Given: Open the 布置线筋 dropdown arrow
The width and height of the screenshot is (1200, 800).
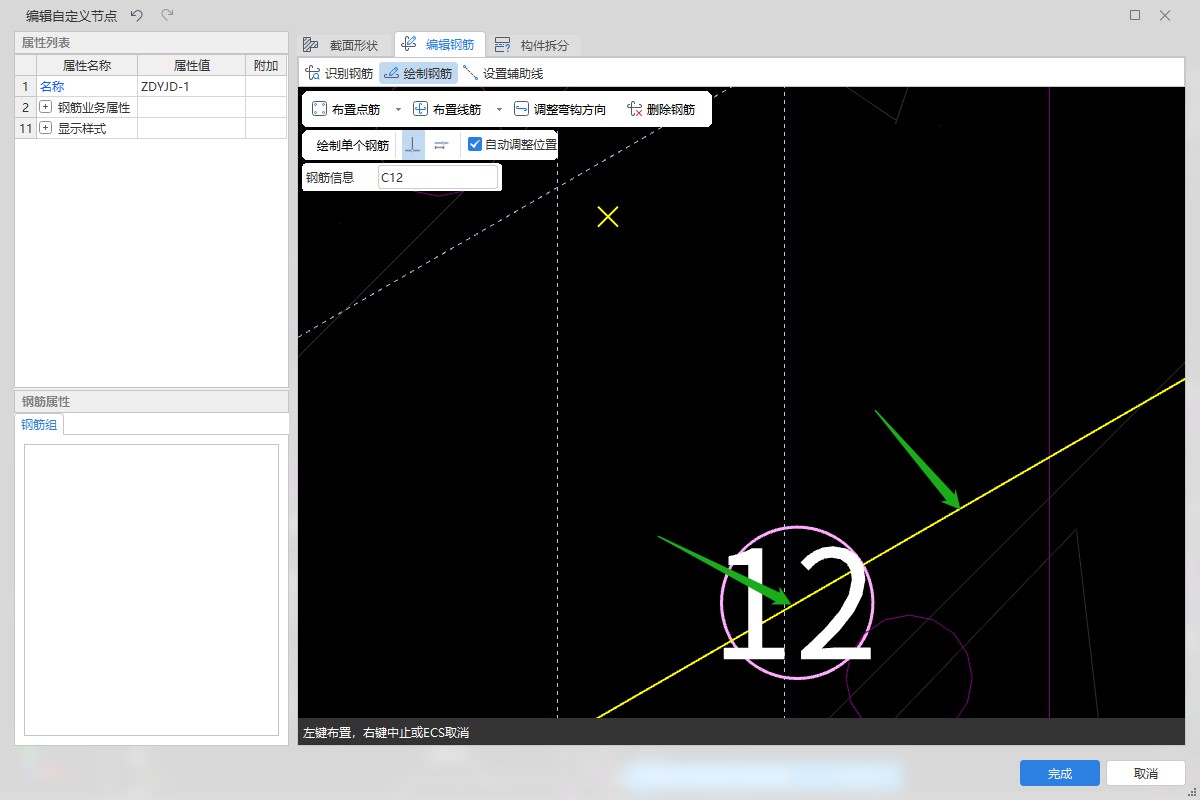Looking at the screenshot, I should pyautogui.click(x=499, y=109).
